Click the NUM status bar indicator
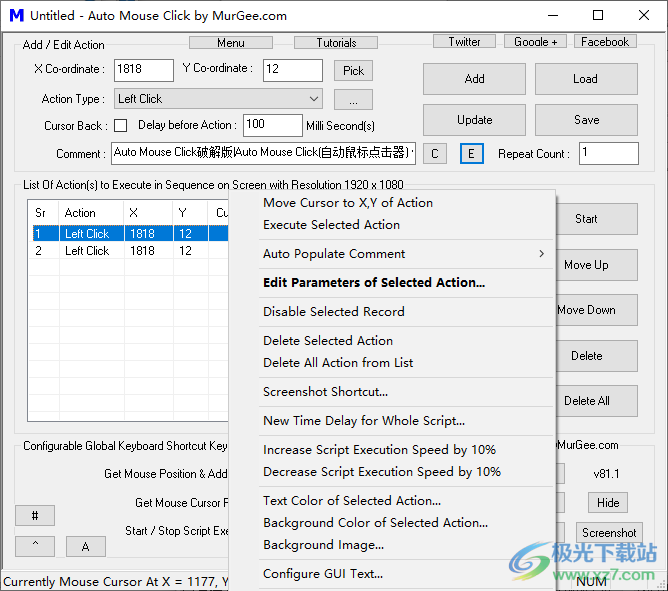 (591, 582)
